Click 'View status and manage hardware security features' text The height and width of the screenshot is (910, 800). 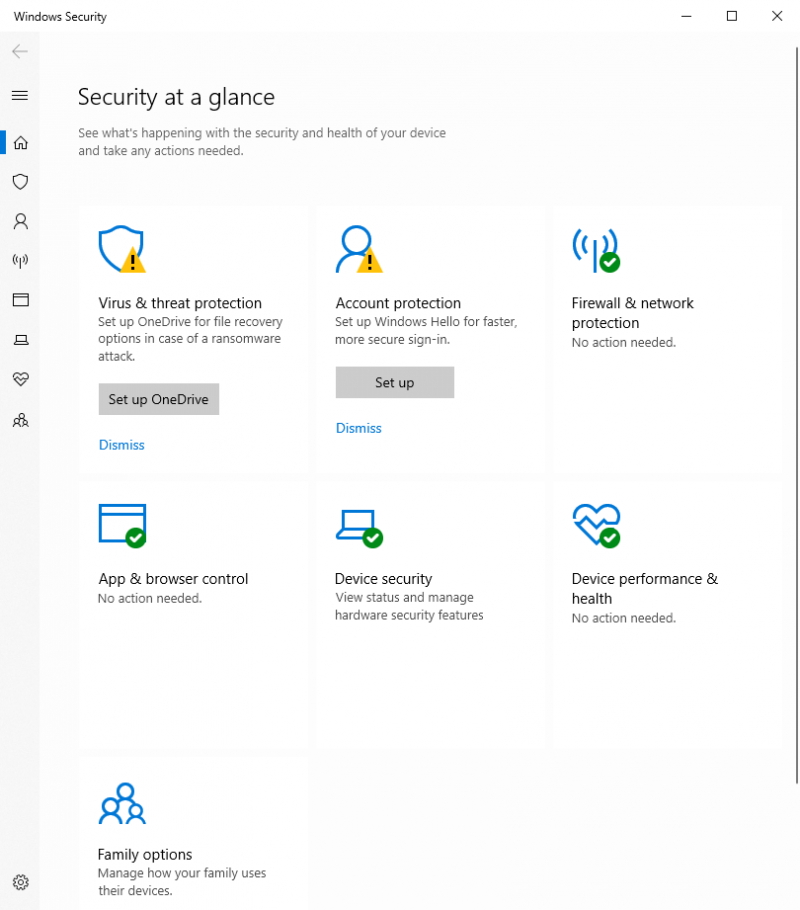click(409, 606)
